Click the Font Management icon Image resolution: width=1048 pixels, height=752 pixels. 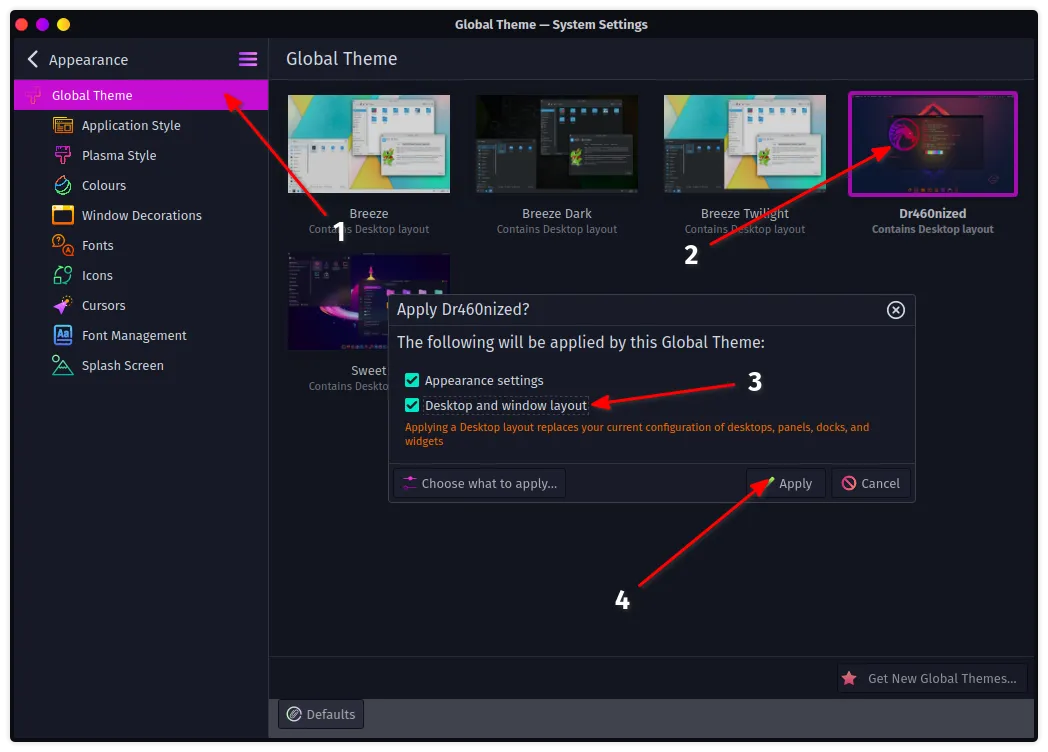(63, 335)
